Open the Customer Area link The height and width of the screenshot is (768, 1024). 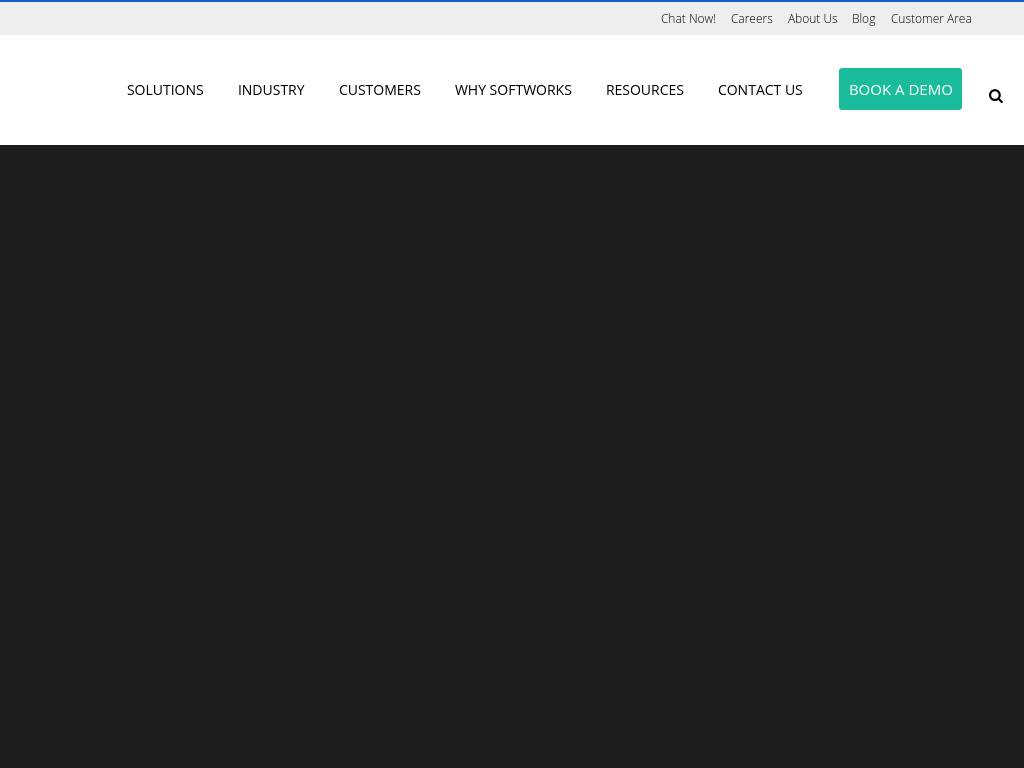point(930,19)
